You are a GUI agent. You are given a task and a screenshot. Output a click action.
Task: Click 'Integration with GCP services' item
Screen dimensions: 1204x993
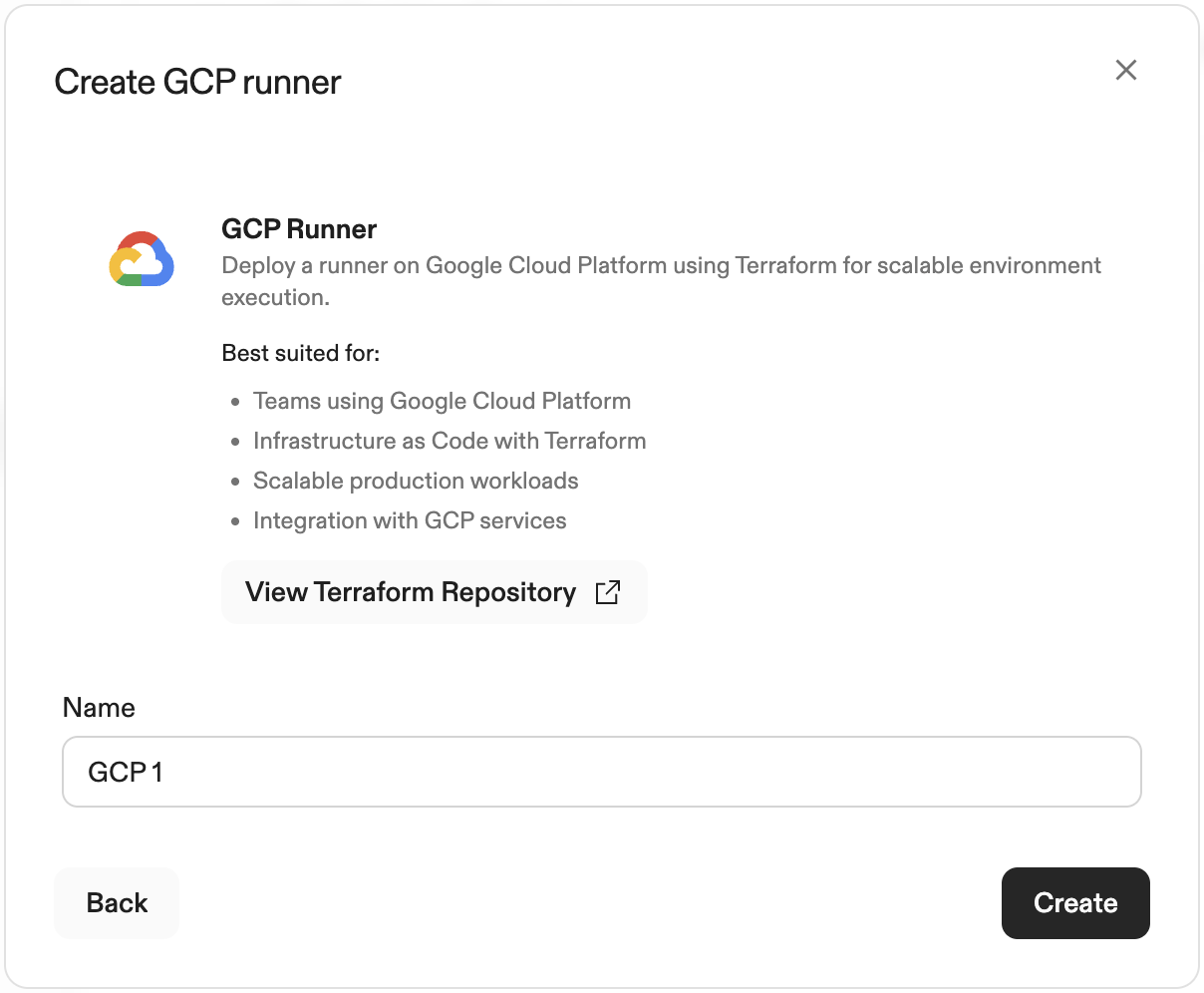pyautogui.click(x=410, y=520)
